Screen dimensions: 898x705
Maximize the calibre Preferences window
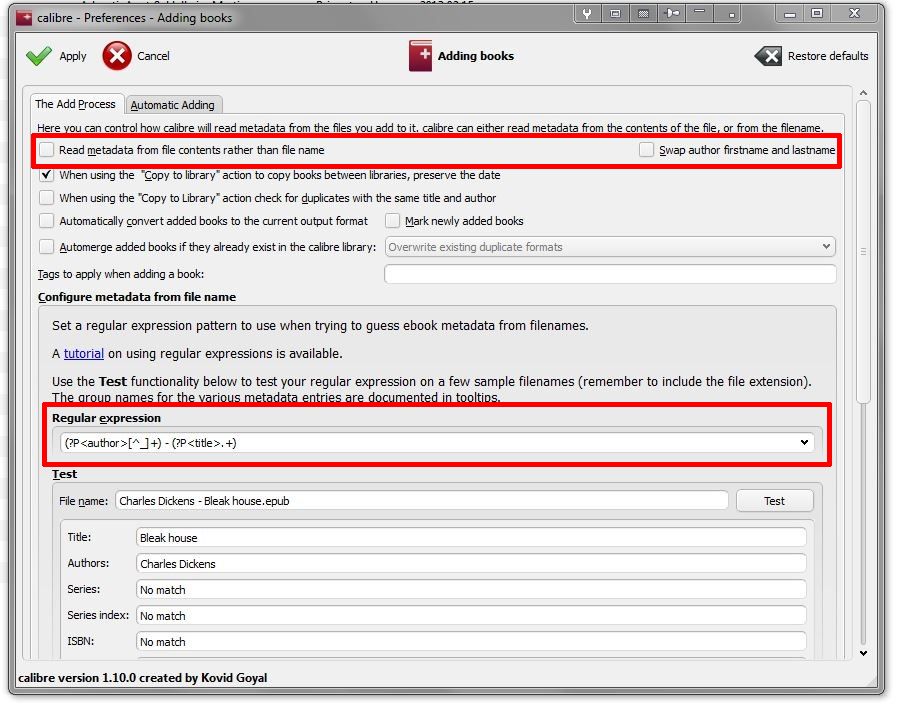[817, 13]
